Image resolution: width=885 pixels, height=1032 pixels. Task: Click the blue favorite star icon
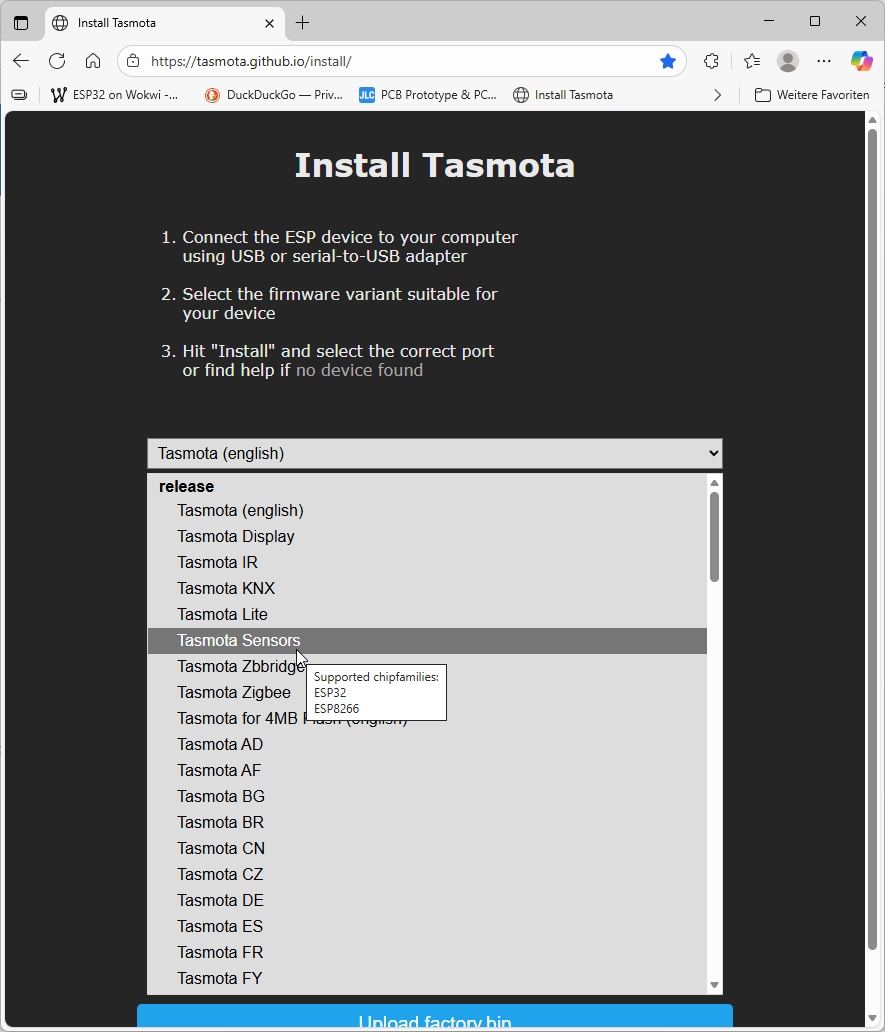pyautogui.click(x=668, y=61)
